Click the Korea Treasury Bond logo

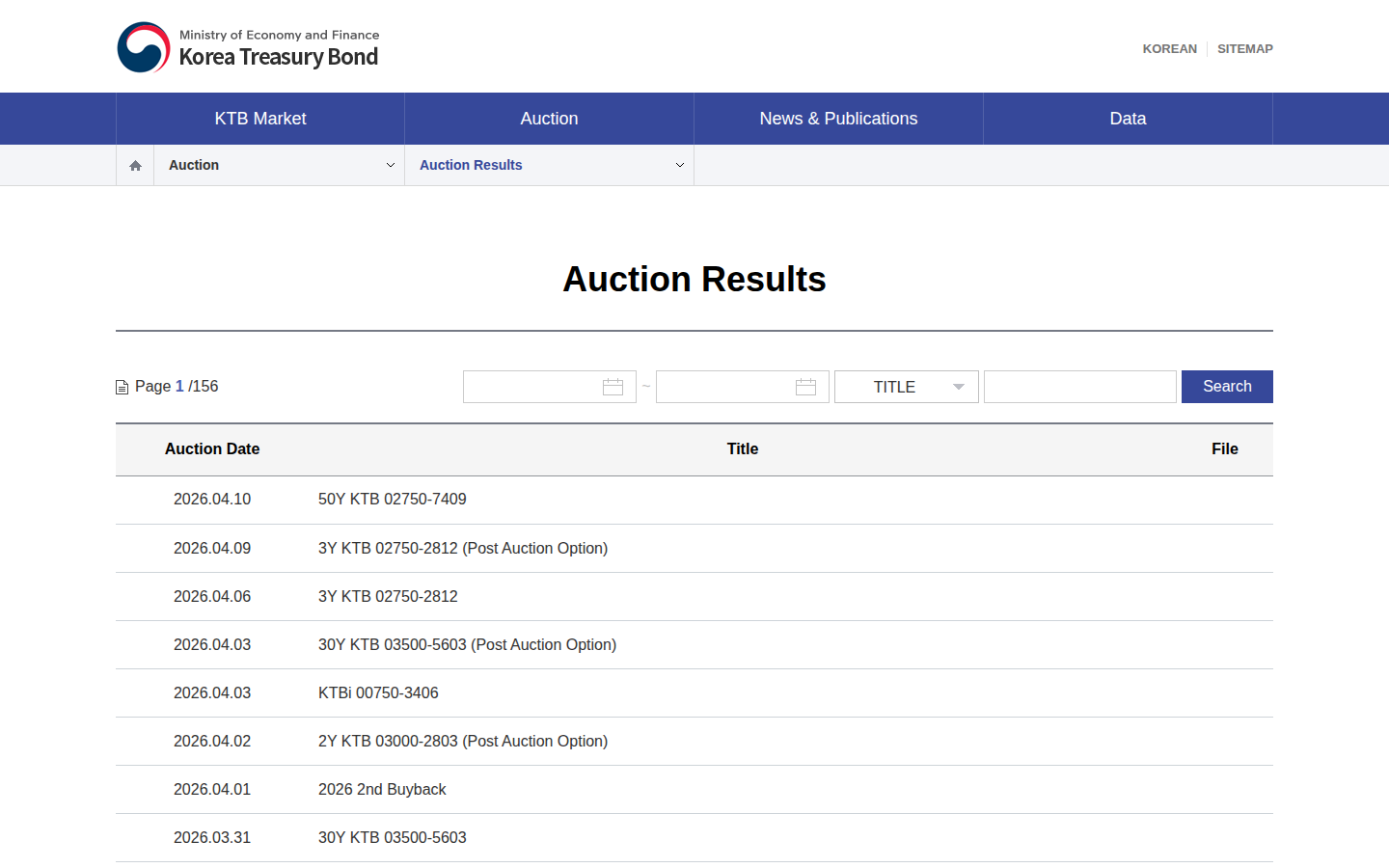(x=248, y=47)
